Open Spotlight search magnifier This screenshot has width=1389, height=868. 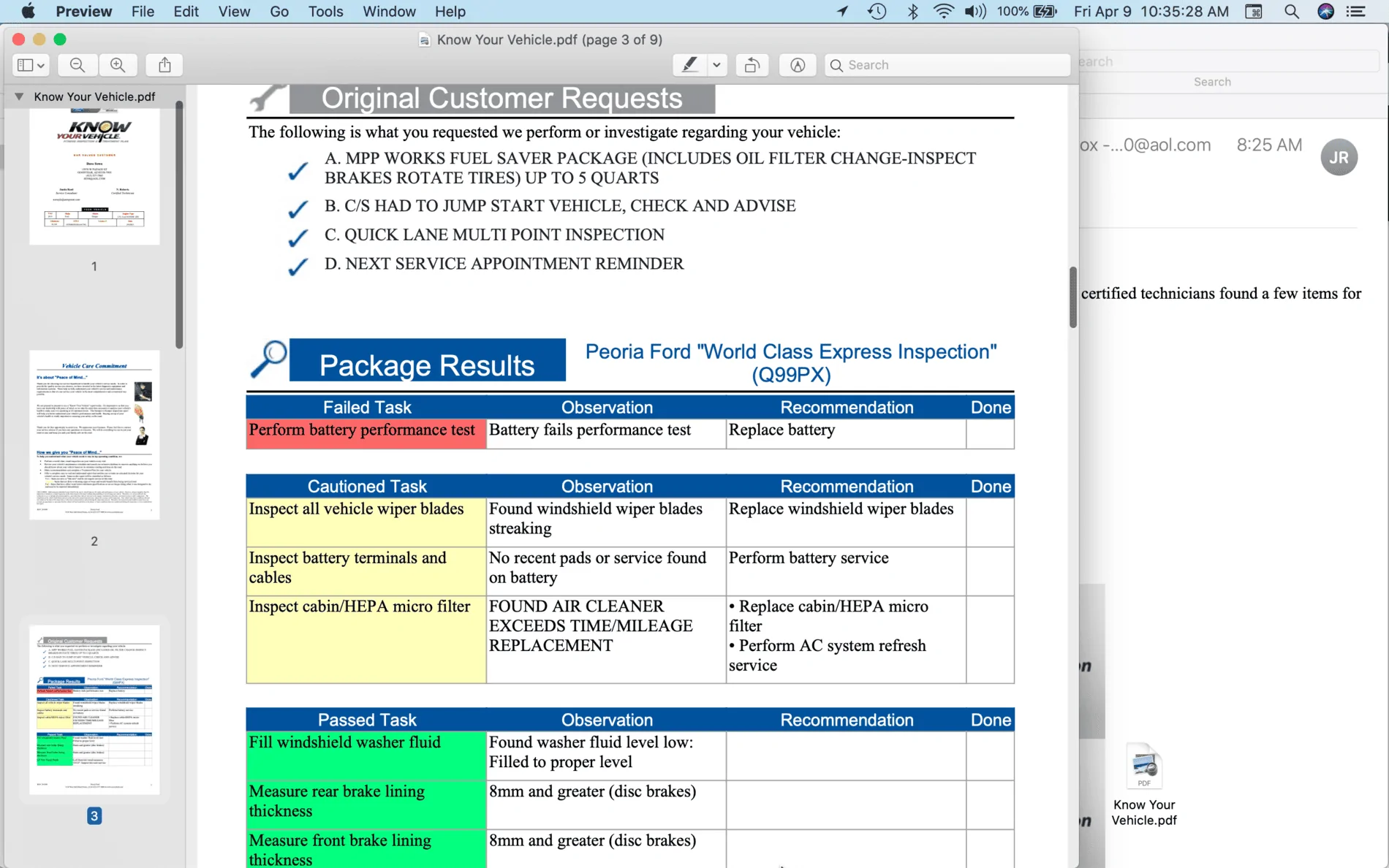click(1292, 11)
